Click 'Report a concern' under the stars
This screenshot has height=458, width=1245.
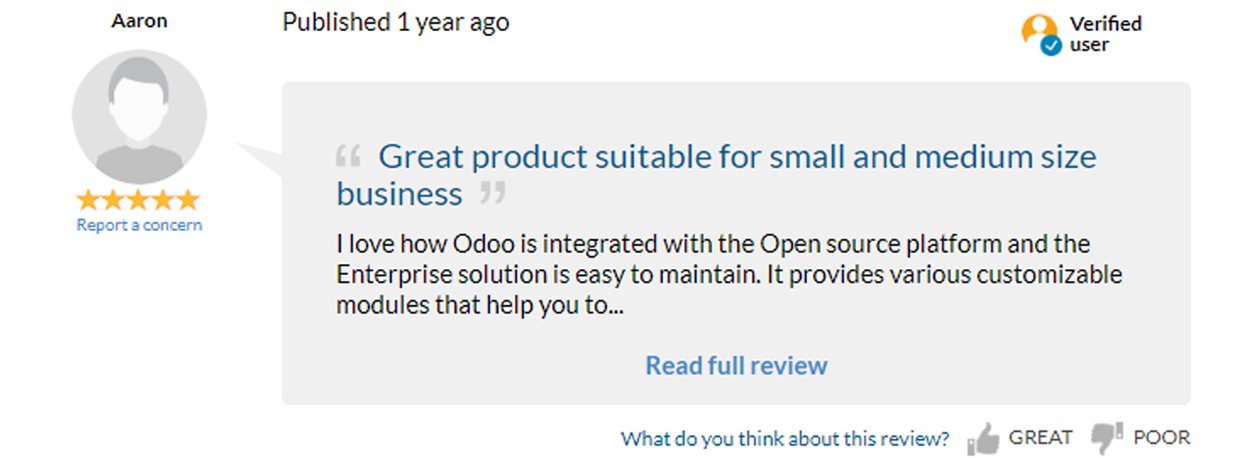coord(139,225)
